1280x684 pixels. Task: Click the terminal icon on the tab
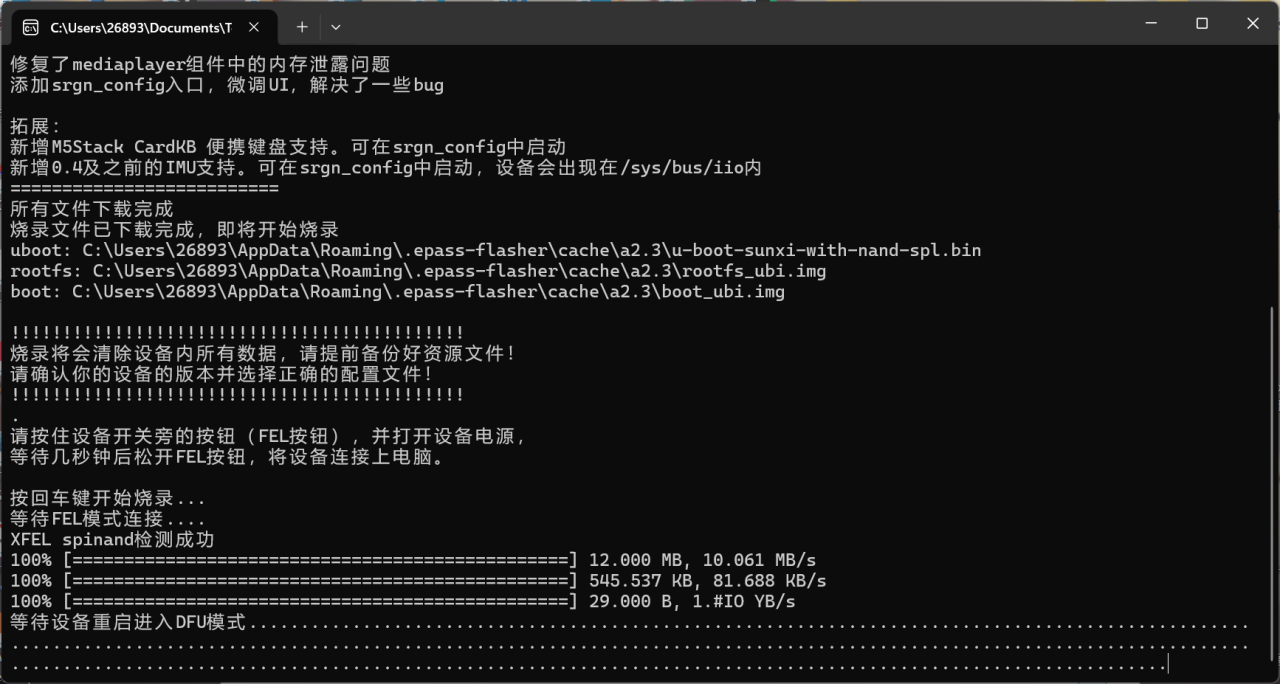(x=31, y=27)
